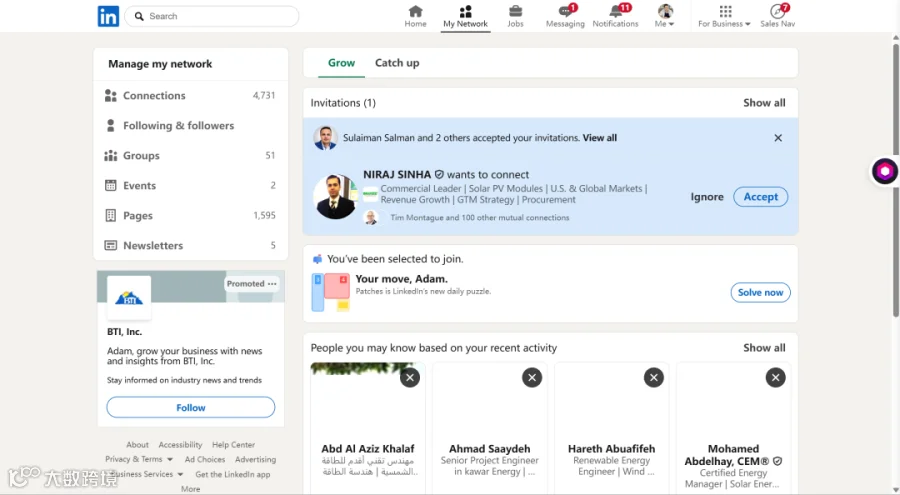Open Sales Nav compass icon
This screenshot has height=495, width=900.
(777, 16)
